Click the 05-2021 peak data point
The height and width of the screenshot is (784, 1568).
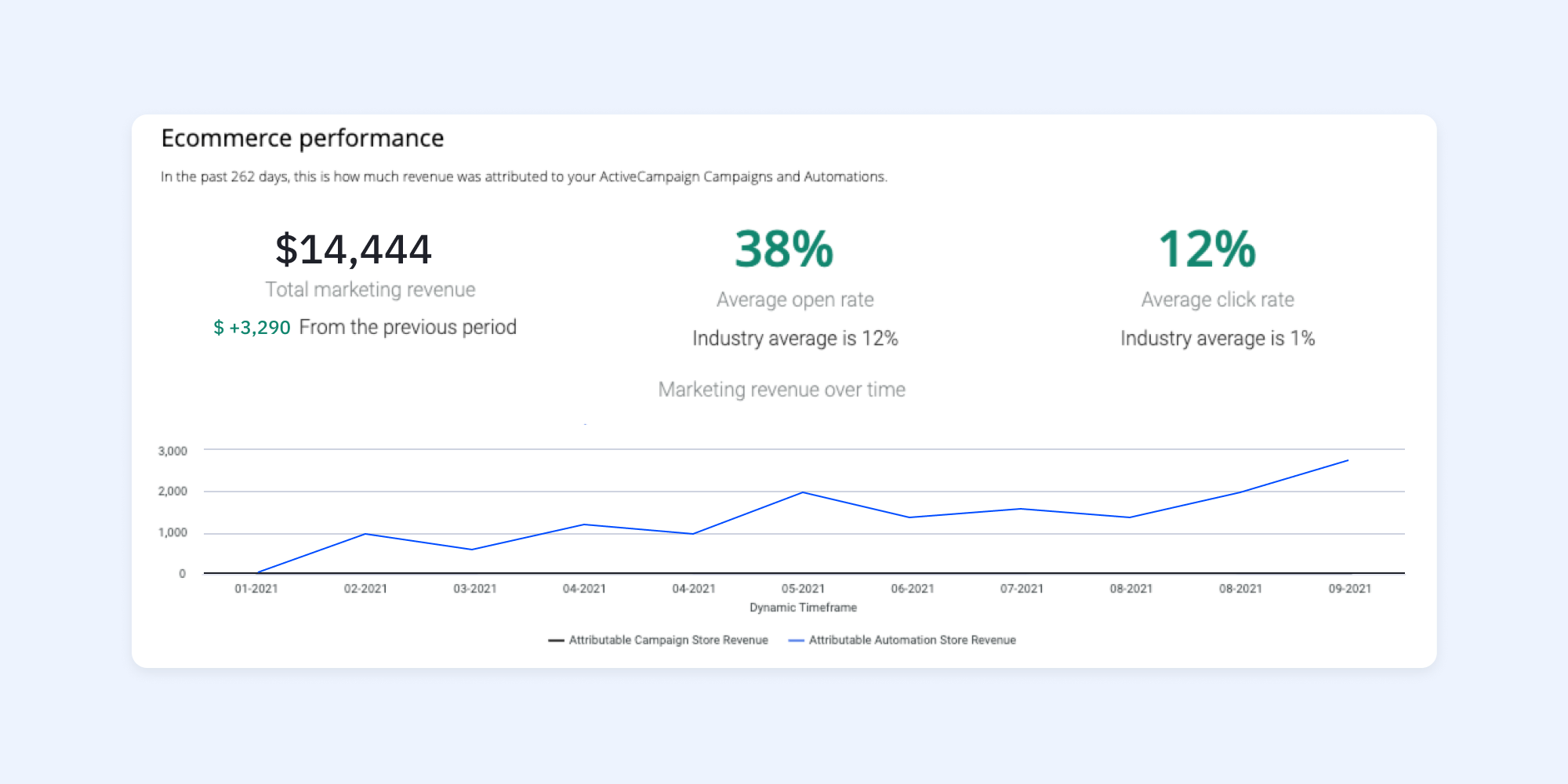[x=803, y=492]
